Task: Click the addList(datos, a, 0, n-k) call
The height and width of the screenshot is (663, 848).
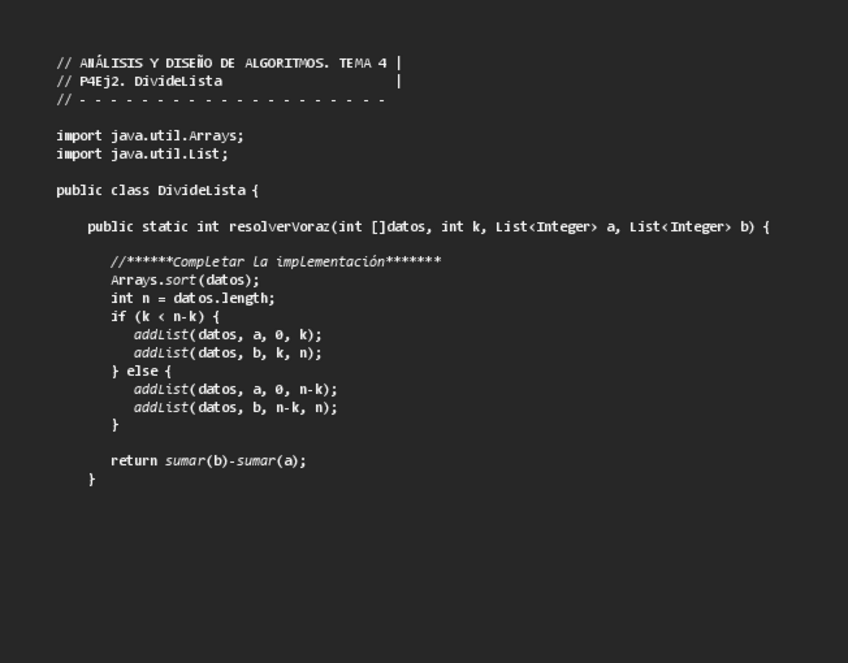Action: coord(236,389)
